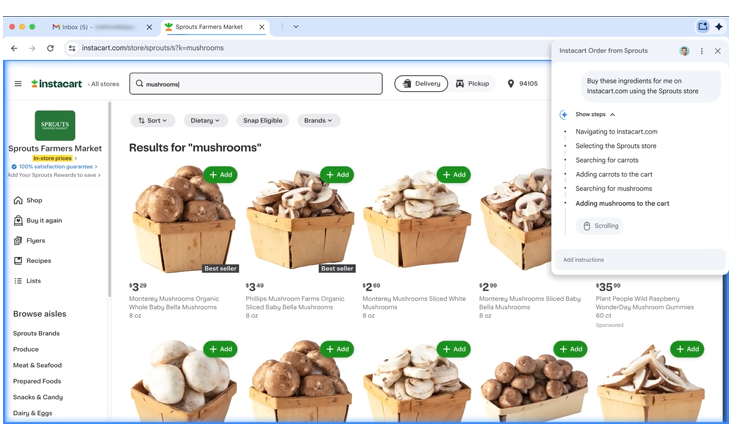Open the Sprouts Brands aisle
This screenshot has height=433, width=739.
(36, 334)
